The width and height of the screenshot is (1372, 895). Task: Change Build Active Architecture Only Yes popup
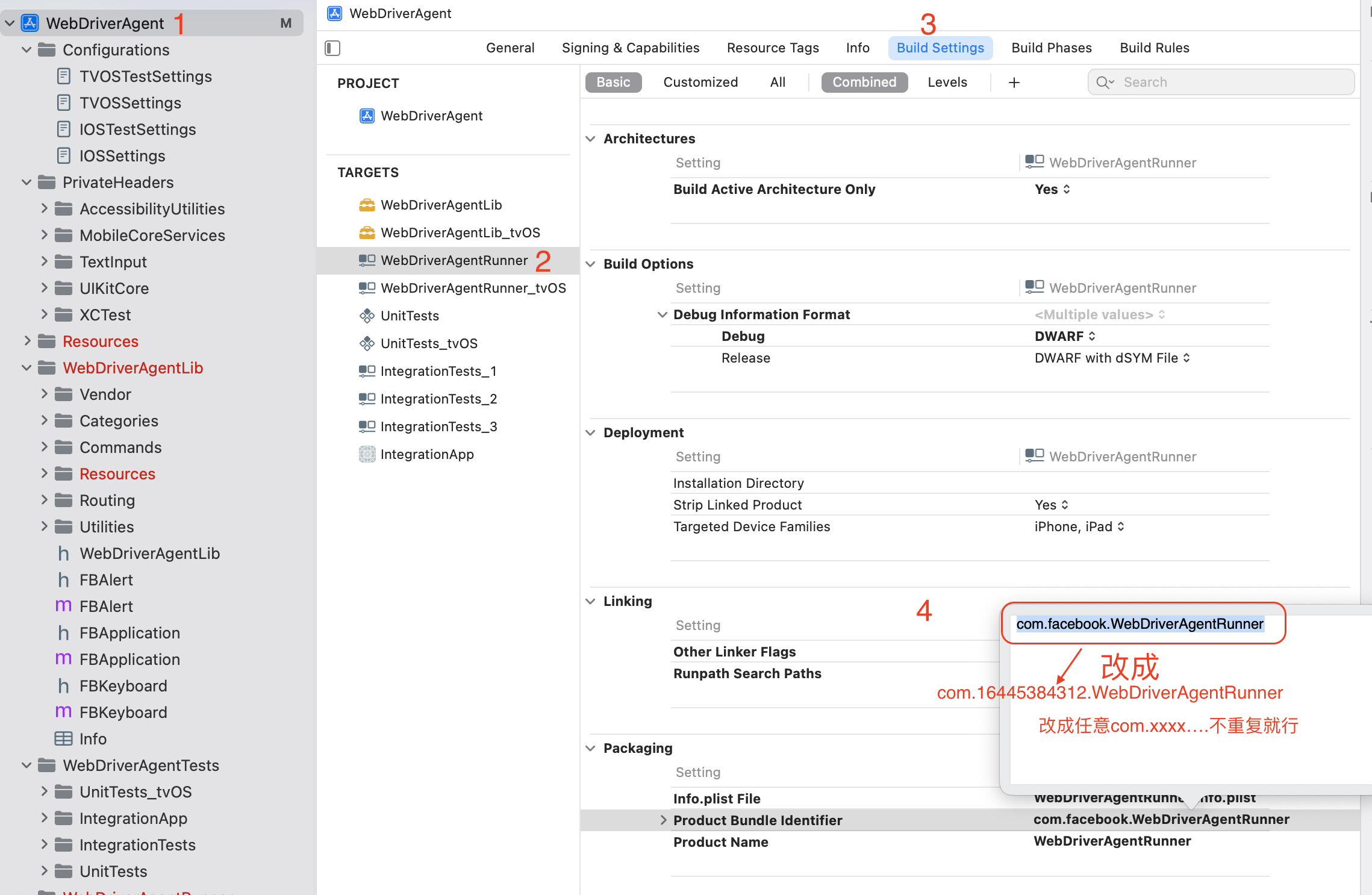point(1052,189)
